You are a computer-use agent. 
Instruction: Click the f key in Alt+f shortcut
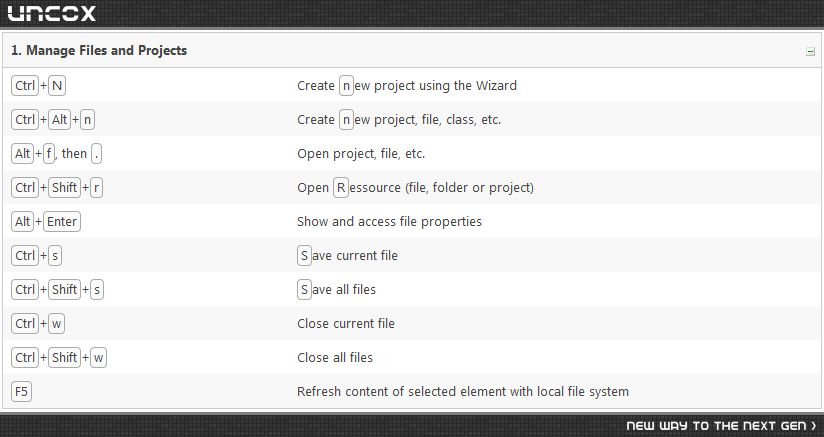click(49, 154)
